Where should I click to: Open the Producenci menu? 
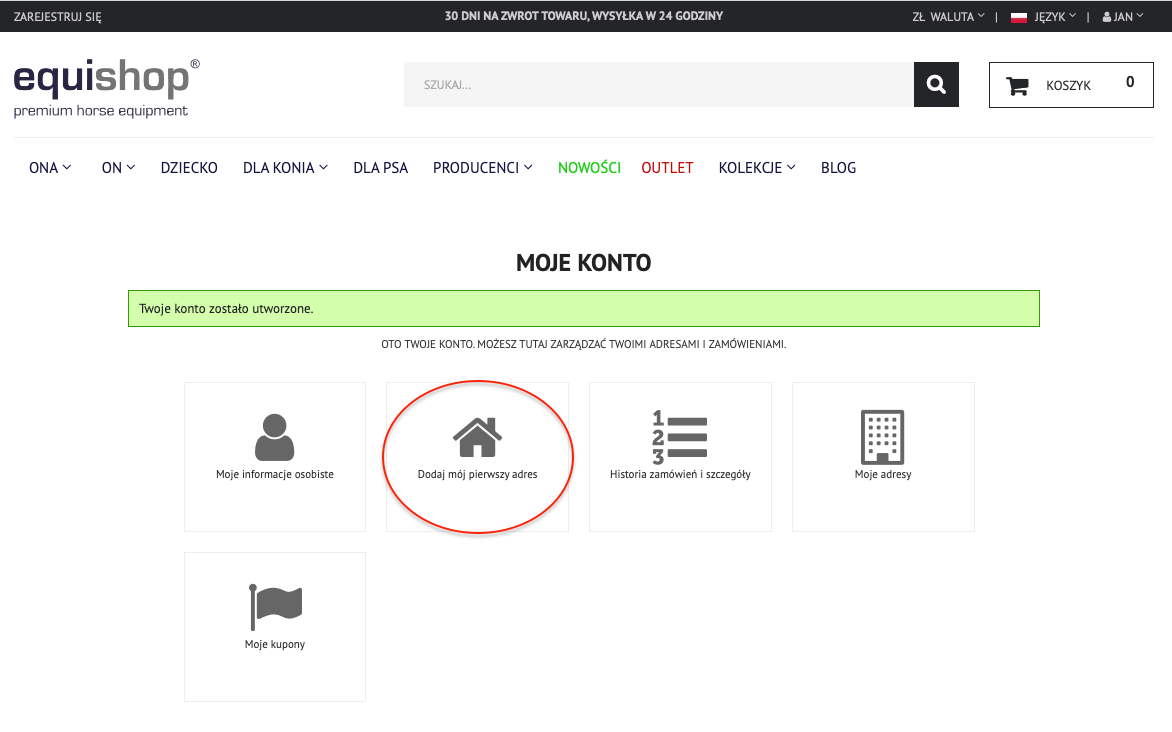click(482, 168)
